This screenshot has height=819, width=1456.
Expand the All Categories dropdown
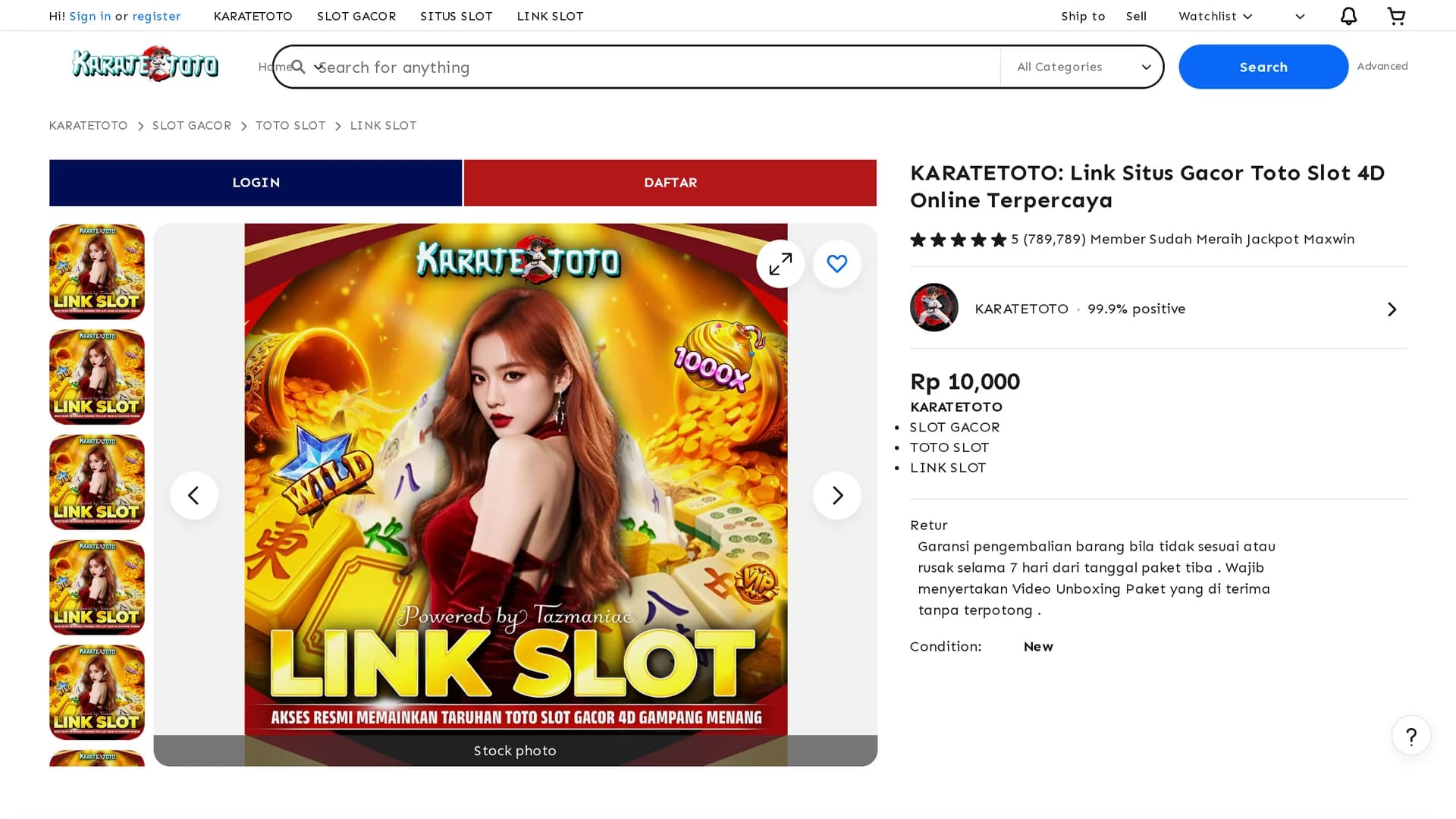(1083, 67)
